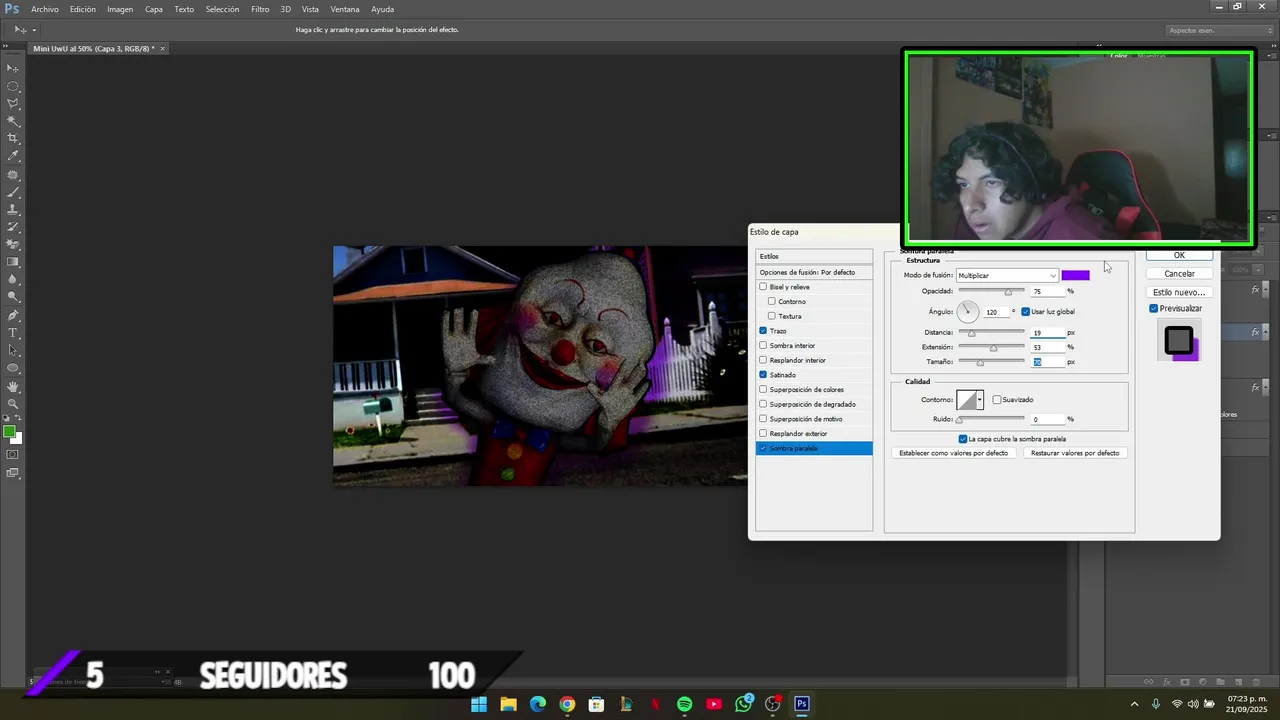This screenshot has width=1280, height=720.
Task: Toggle Usar luz global checkbox
Action: coord(1026,311)
